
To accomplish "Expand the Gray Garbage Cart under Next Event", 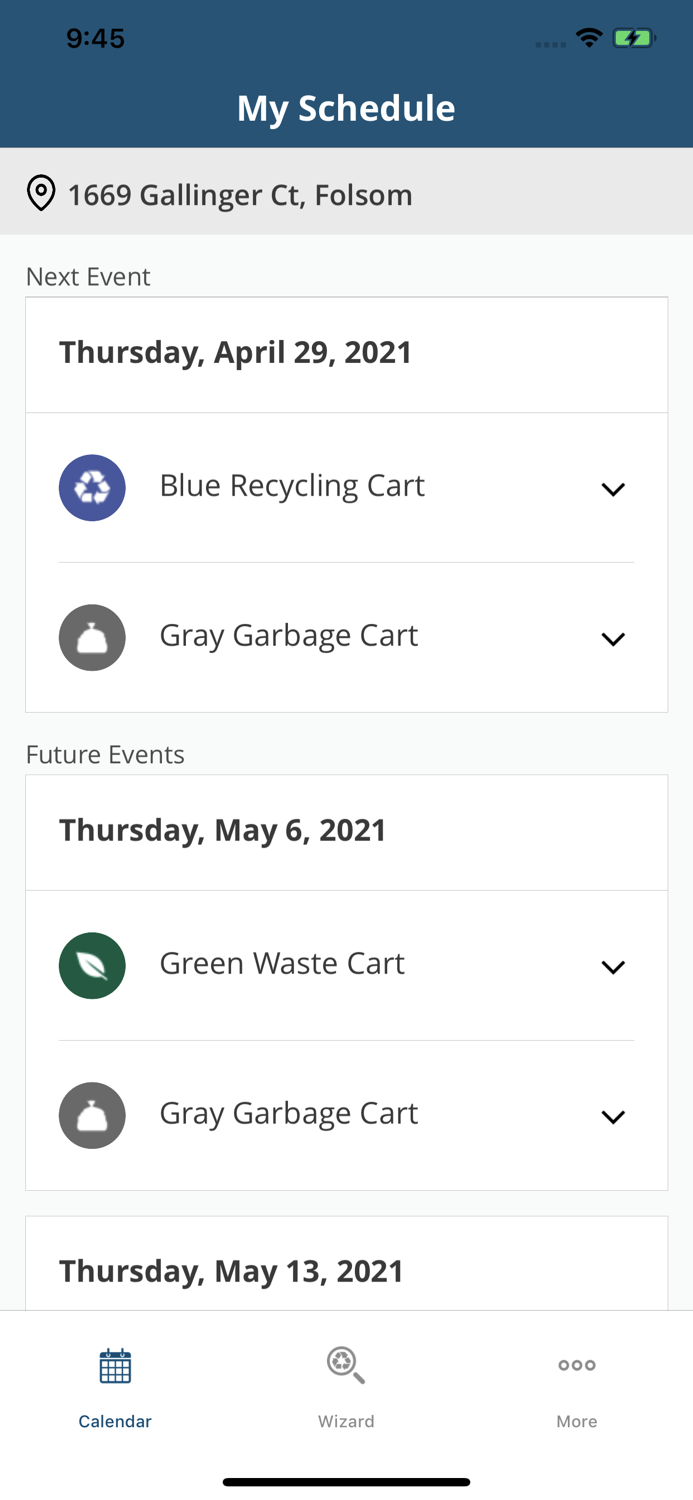I will [x=614, y=638].
